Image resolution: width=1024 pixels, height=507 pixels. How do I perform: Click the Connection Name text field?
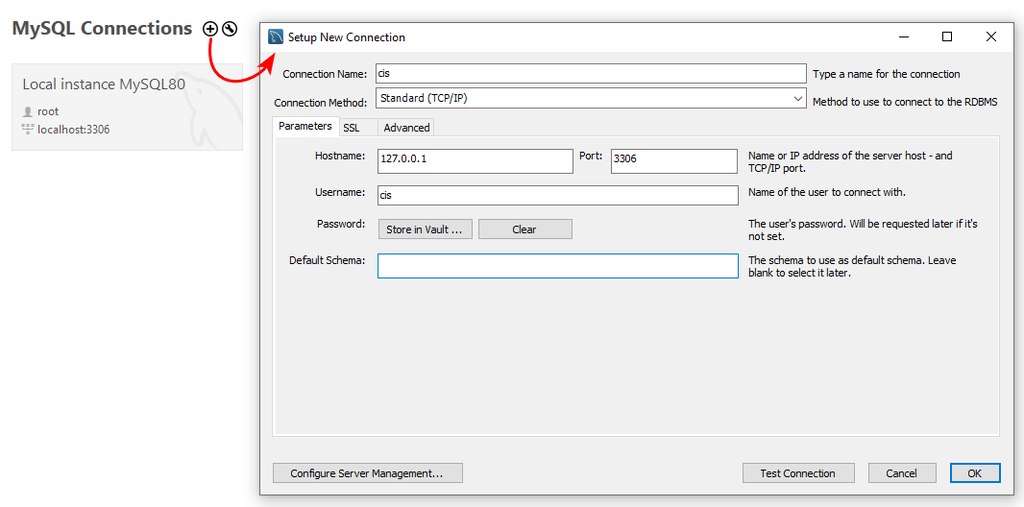tap(590, 74)
